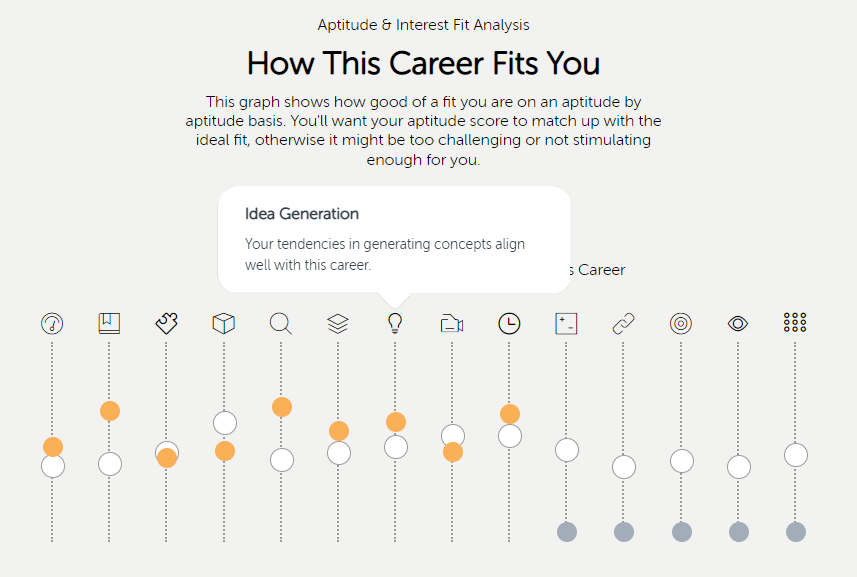Select the speedometer aptitude icon
This screenshot has height=577, width=857.
52,322
